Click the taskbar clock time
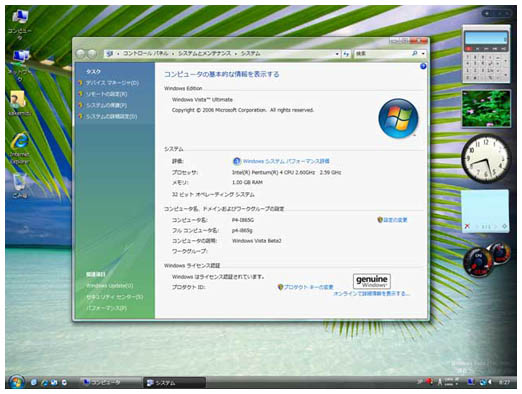 (x=504, y=382)
